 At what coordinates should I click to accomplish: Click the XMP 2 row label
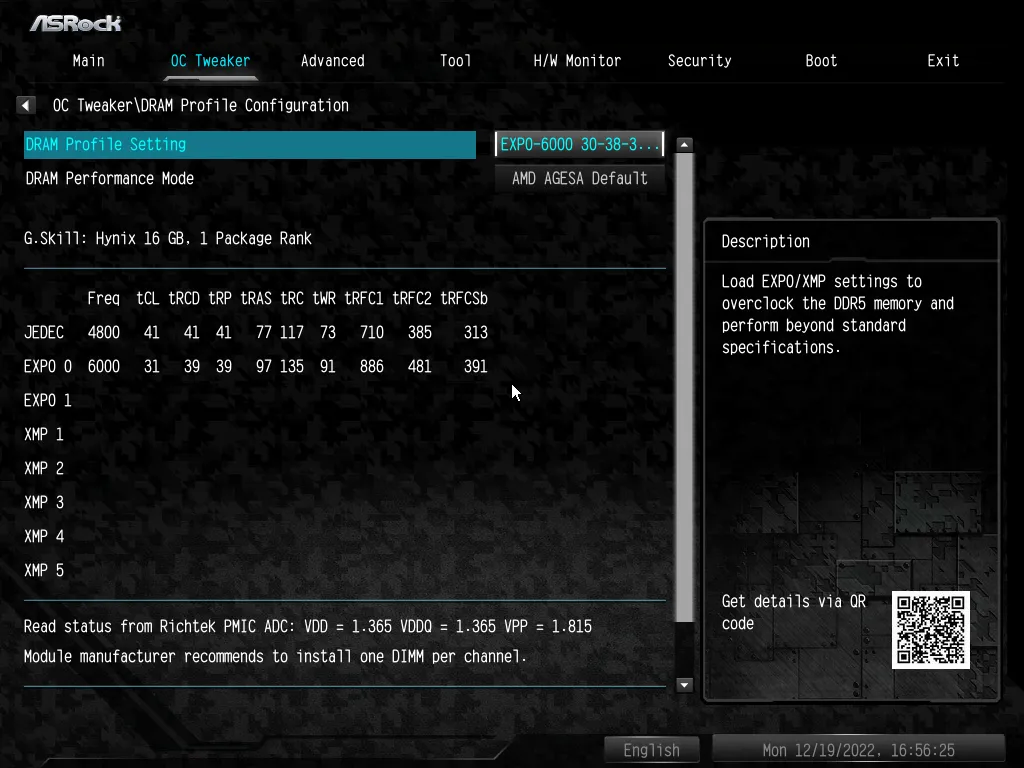tap(44, 468)
